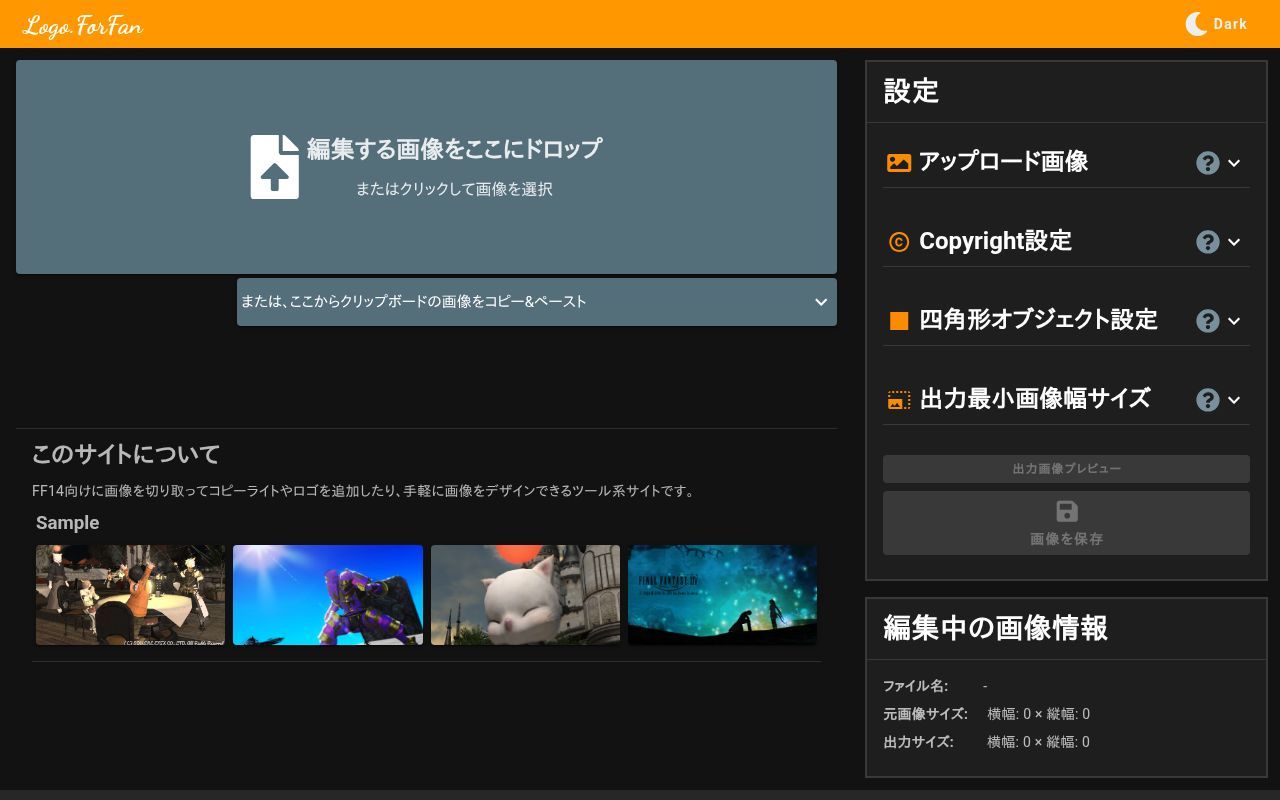Viewport: 1280px width, 800px height.
Task: Click the Logo ForFan site logo
Action: pos(83,25)
